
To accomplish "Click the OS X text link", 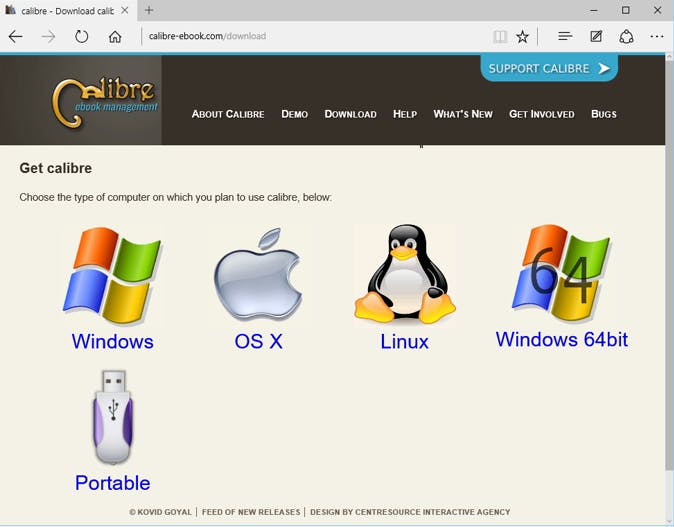I will coord(258,342).
